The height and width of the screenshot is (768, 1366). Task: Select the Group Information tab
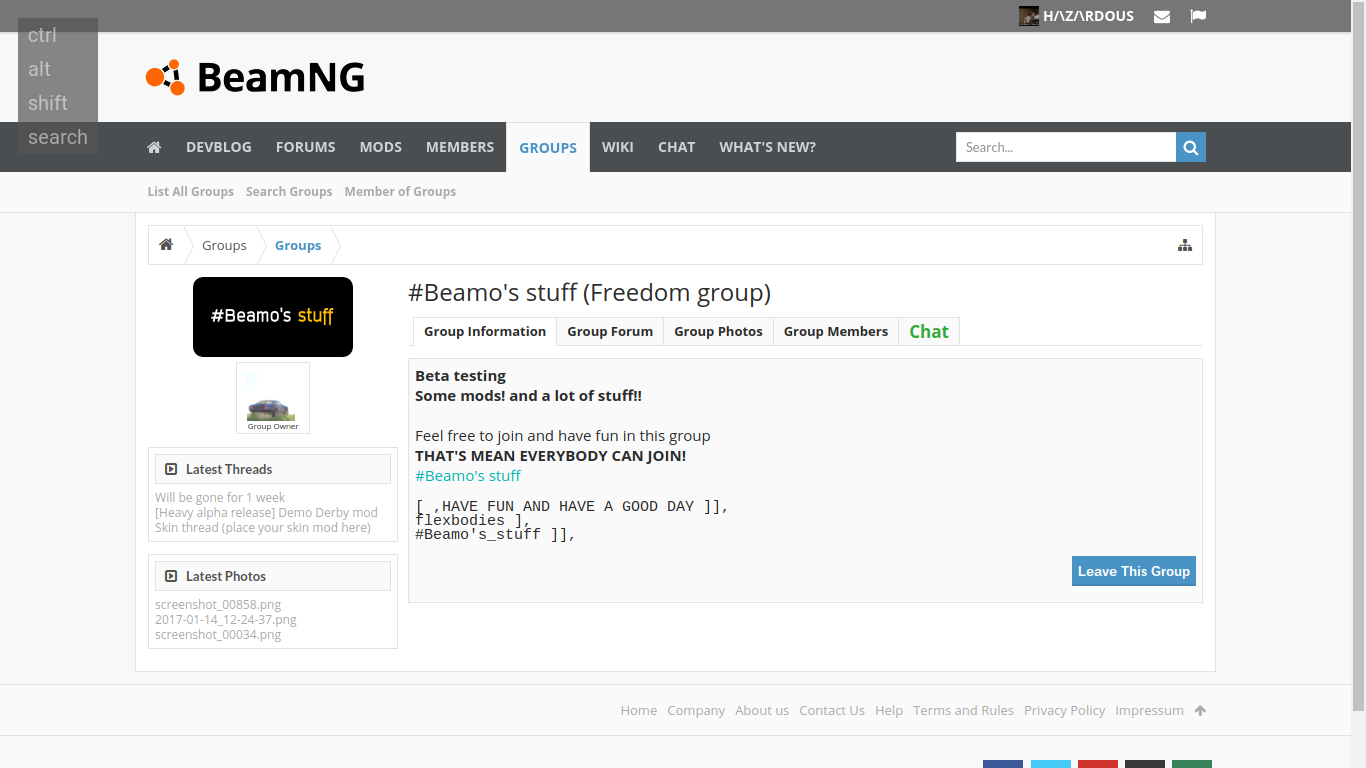tap(485, 331)
